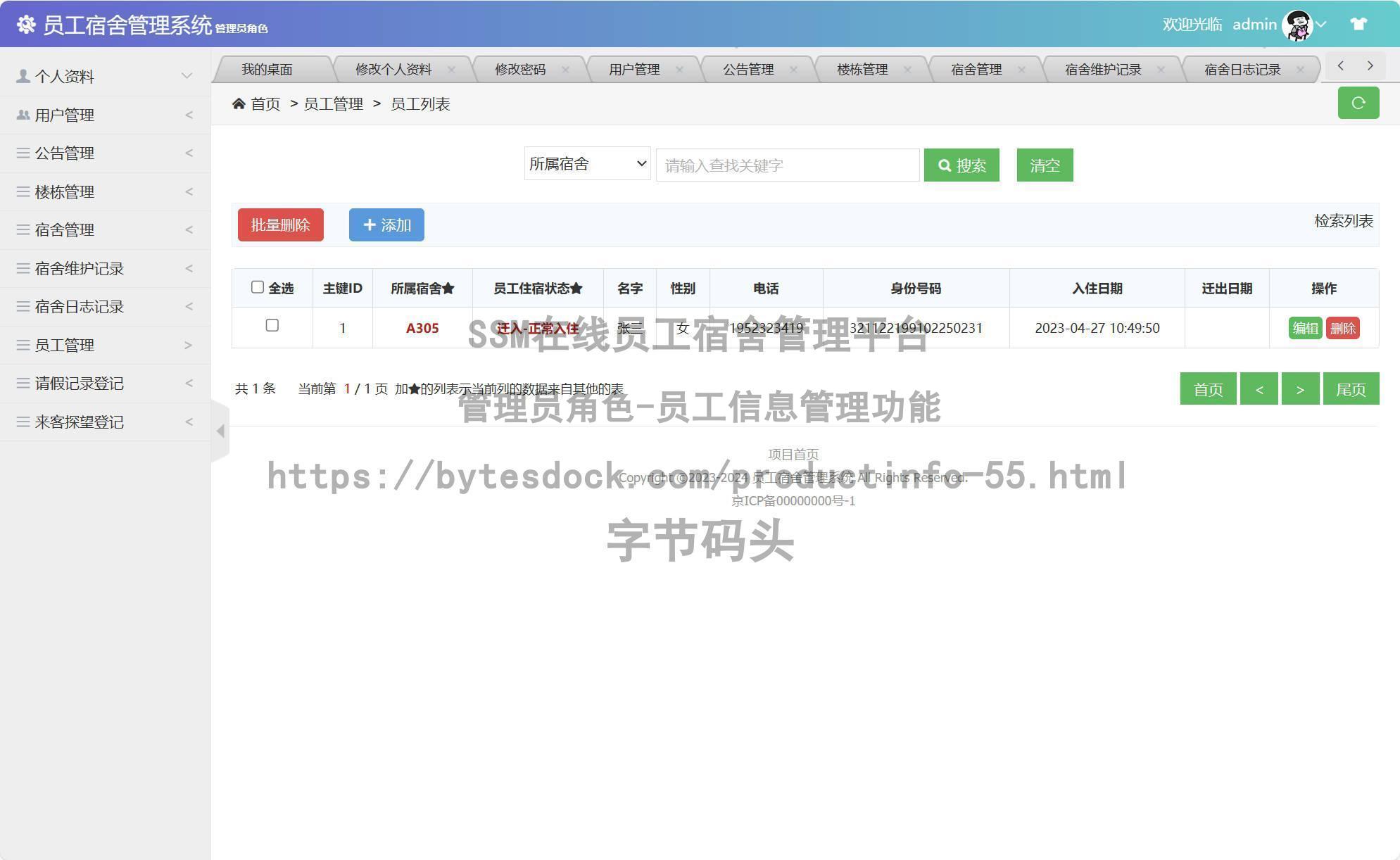The width and height of the screenshot is (1400, 860).
Task: Click the 员工管理 breadcrumb link
Action: click(333, 104)
